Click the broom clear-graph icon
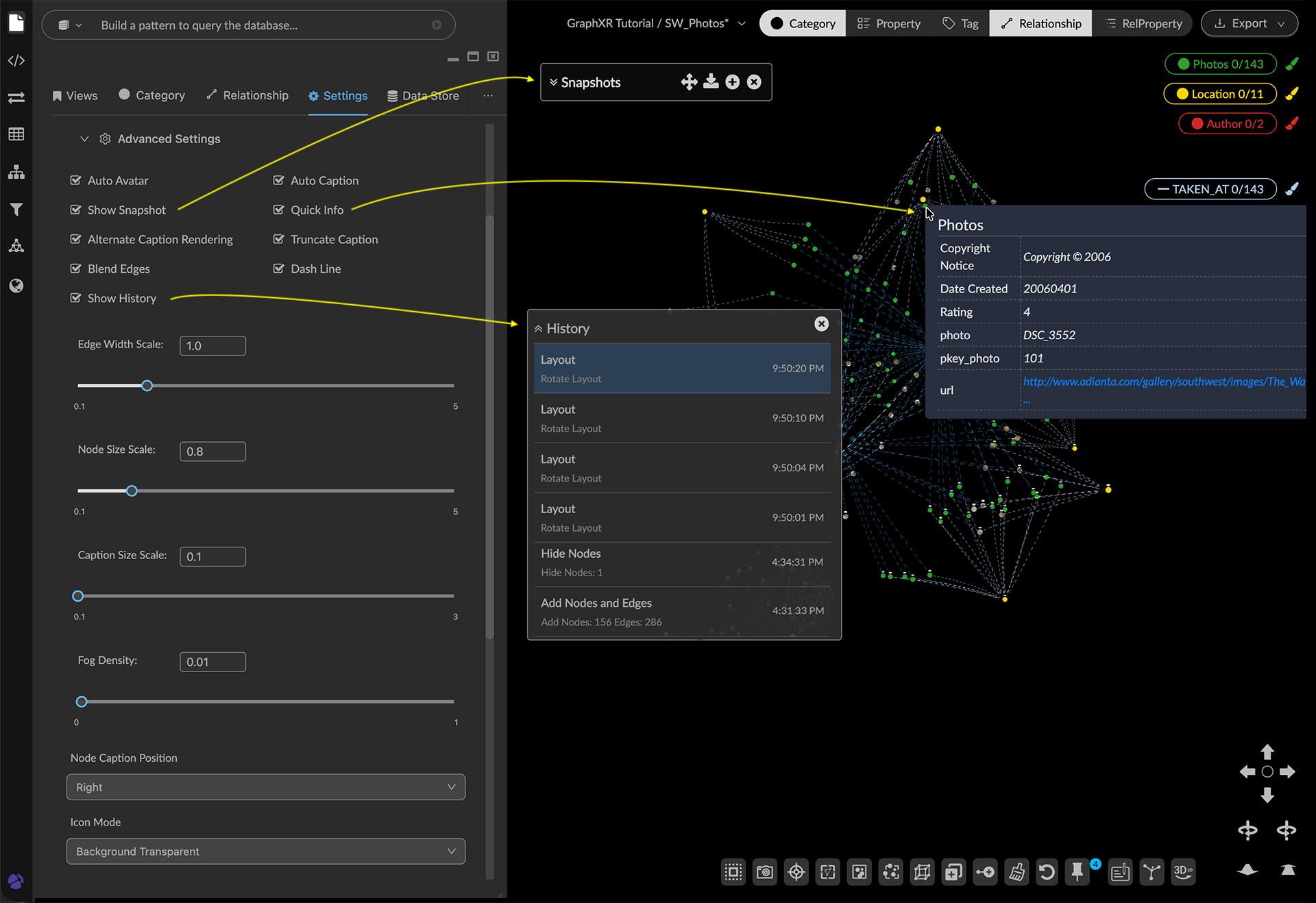This screenshot has height=903, width=1316. [1016, 871]
